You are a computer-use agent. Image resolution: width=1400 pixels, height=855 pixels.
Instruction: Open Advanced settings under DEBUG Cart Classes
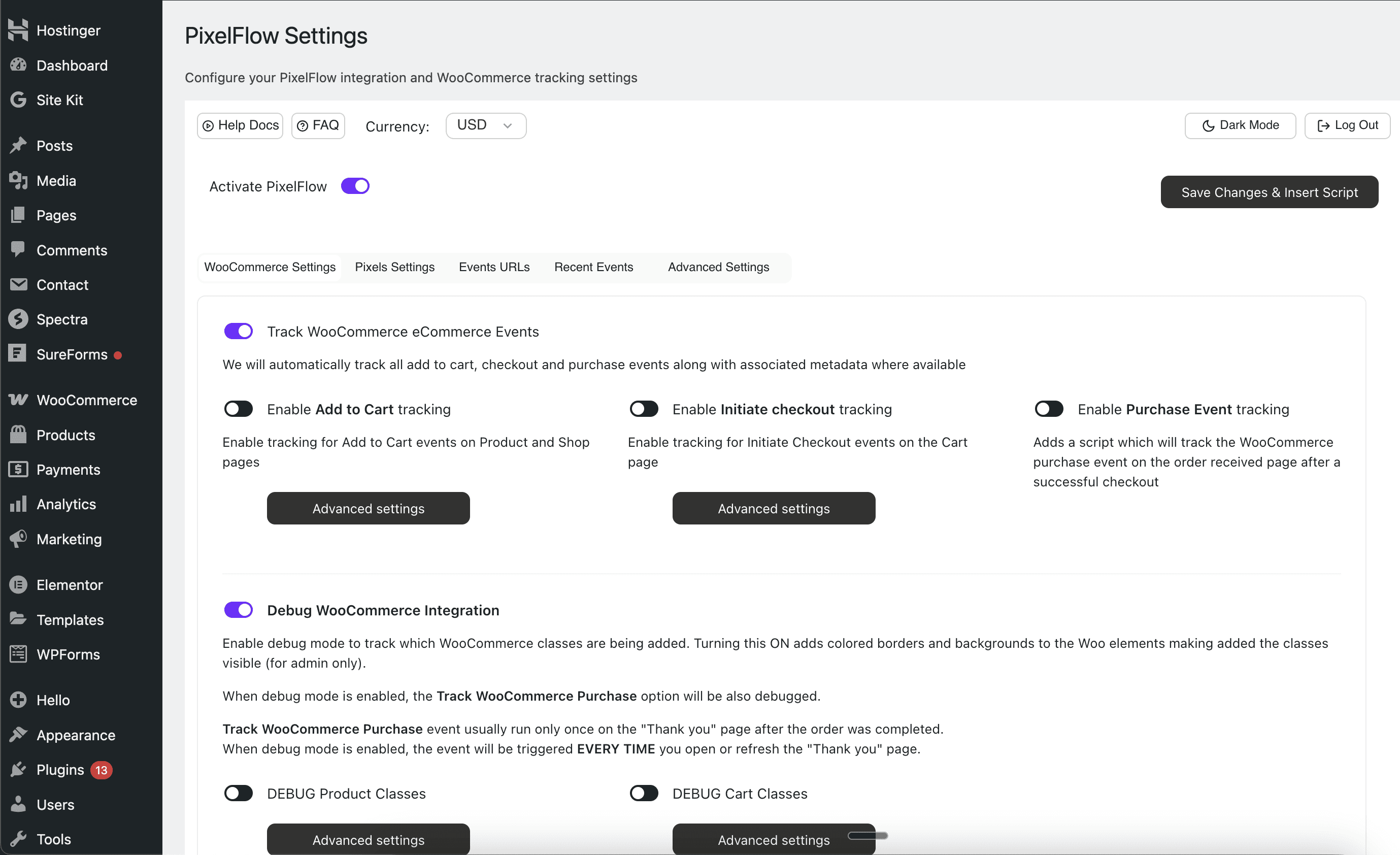[774, 839]
